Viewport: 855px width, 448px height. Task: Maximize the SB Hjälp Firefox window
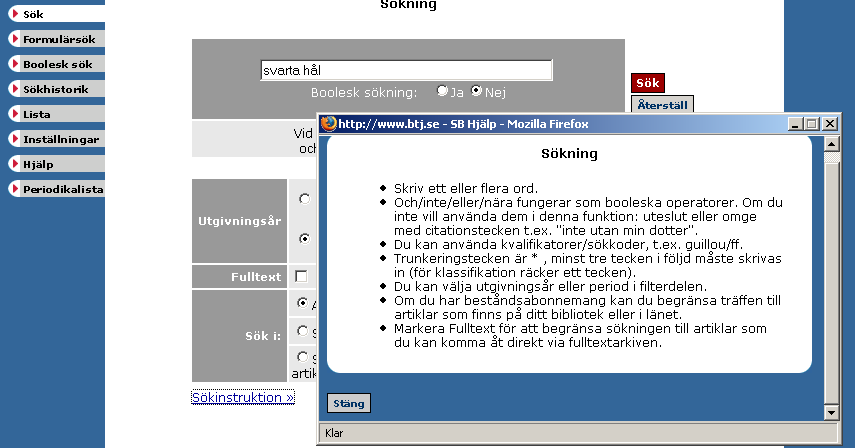click(812, 124)
